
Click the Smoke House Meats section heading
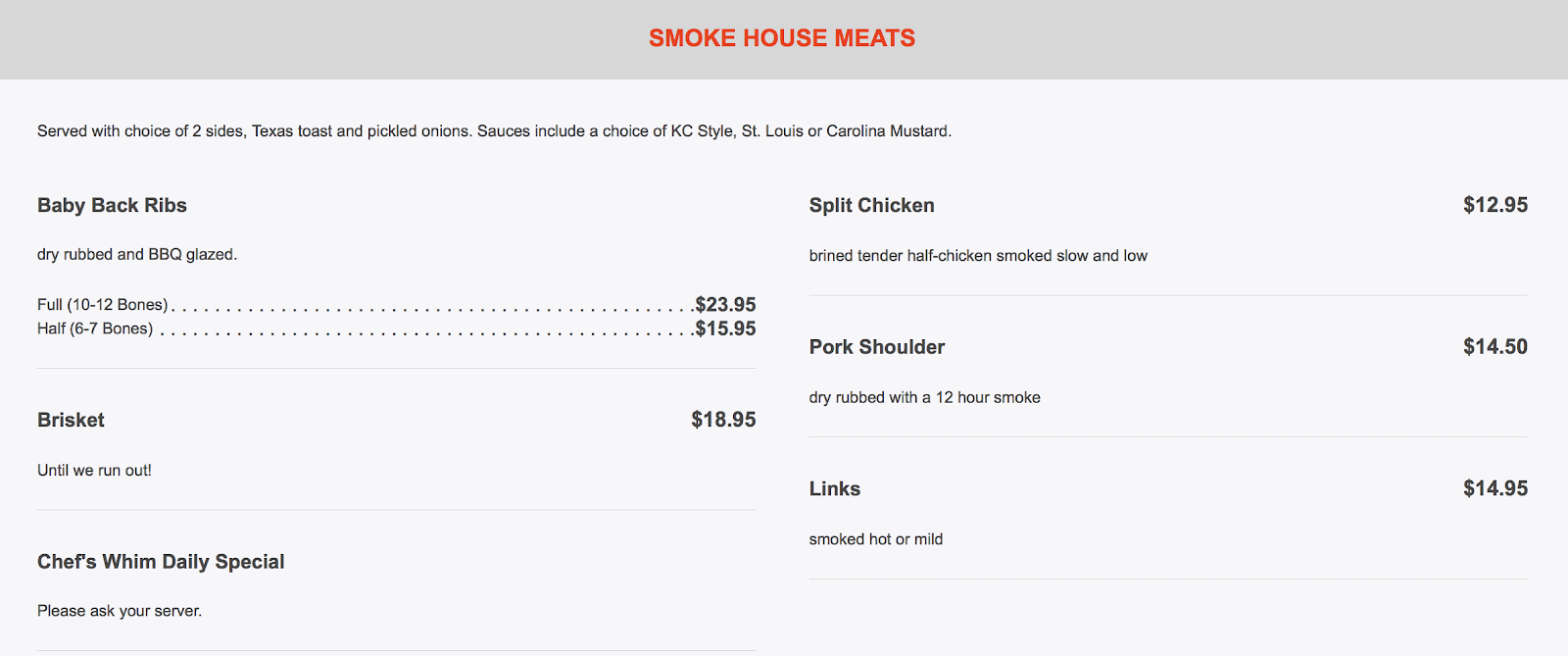pos(782,38)
